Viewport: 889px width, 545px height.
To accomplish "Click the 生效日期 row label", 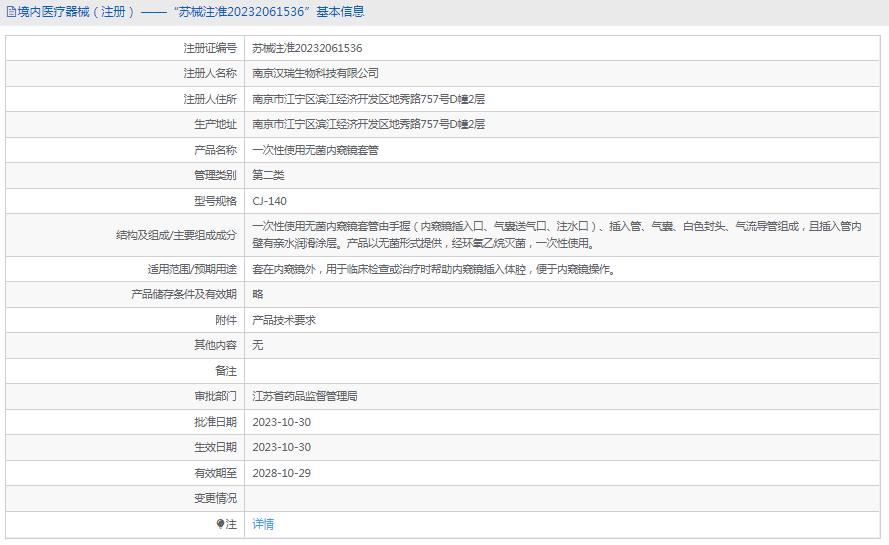I will 215,447.
